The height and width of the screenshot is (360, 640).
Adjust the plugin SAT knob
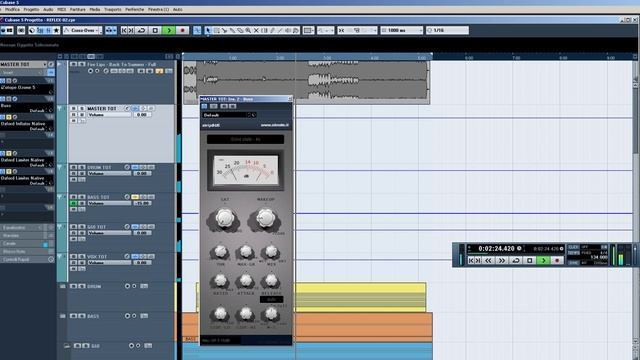tap(225, 218)
